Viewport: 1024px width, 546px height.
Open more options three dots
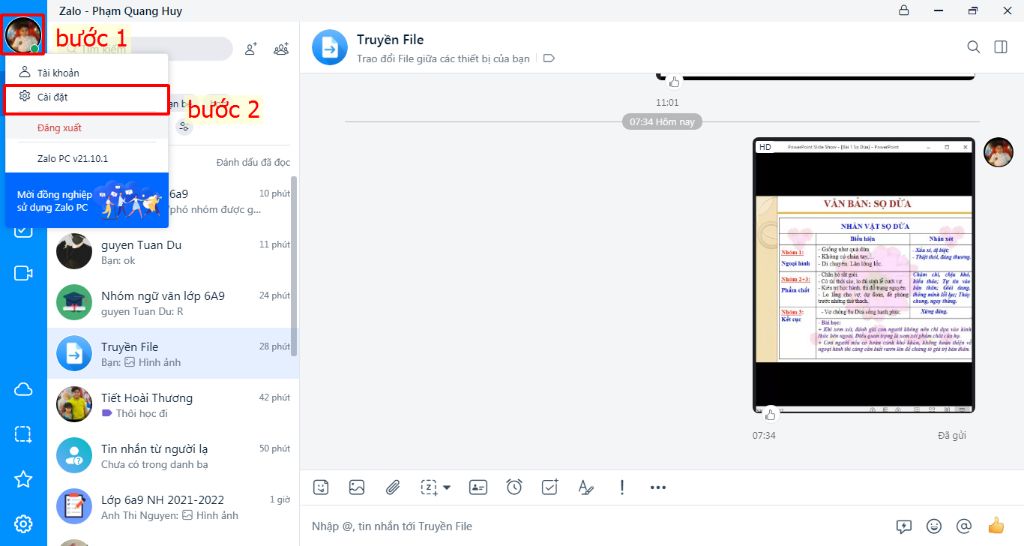pos(658,487)
